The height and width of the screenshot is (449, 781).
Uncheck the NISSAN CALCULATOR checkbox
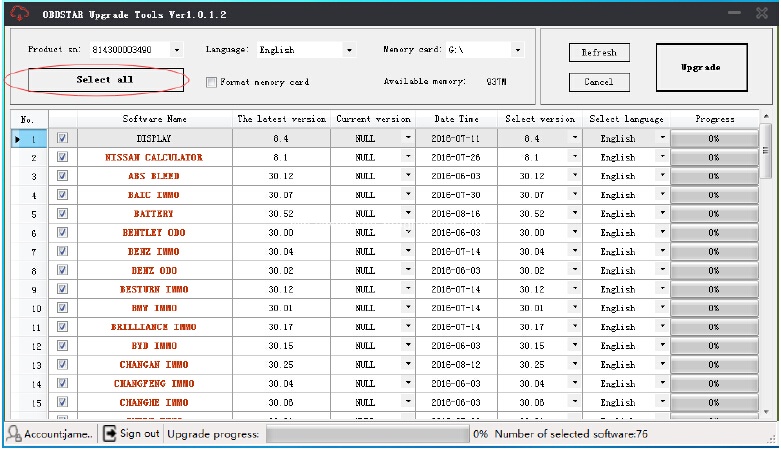pos(62,157)
